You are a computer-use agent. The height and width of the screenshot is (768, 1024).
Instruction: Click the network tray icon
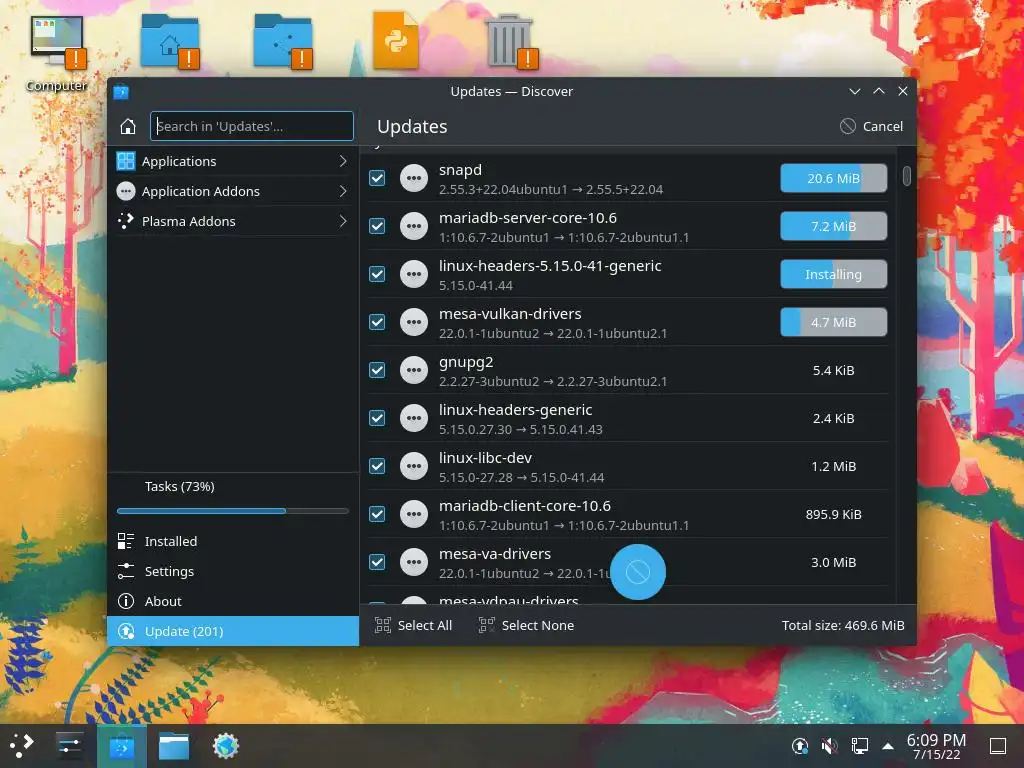click(x=859, y=745)
